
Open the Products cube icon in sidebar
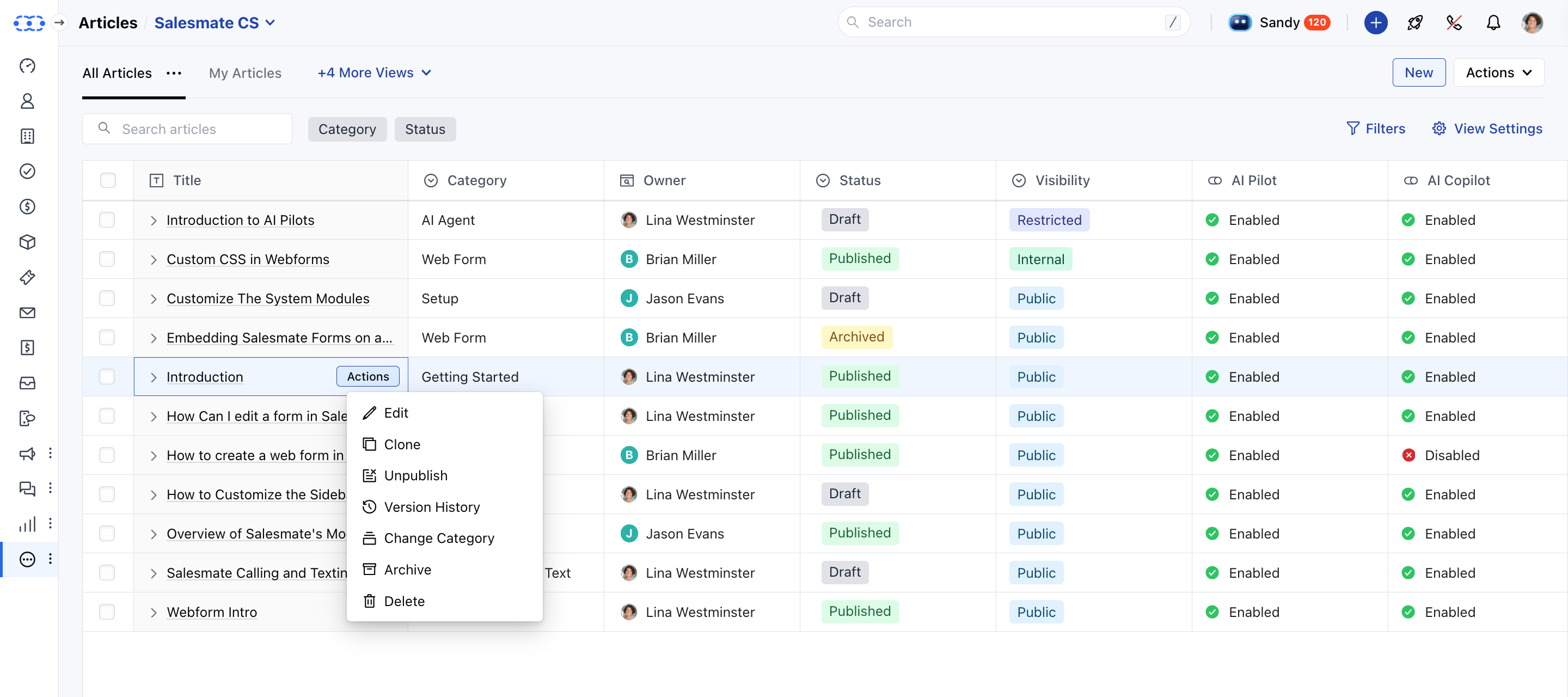27,242
